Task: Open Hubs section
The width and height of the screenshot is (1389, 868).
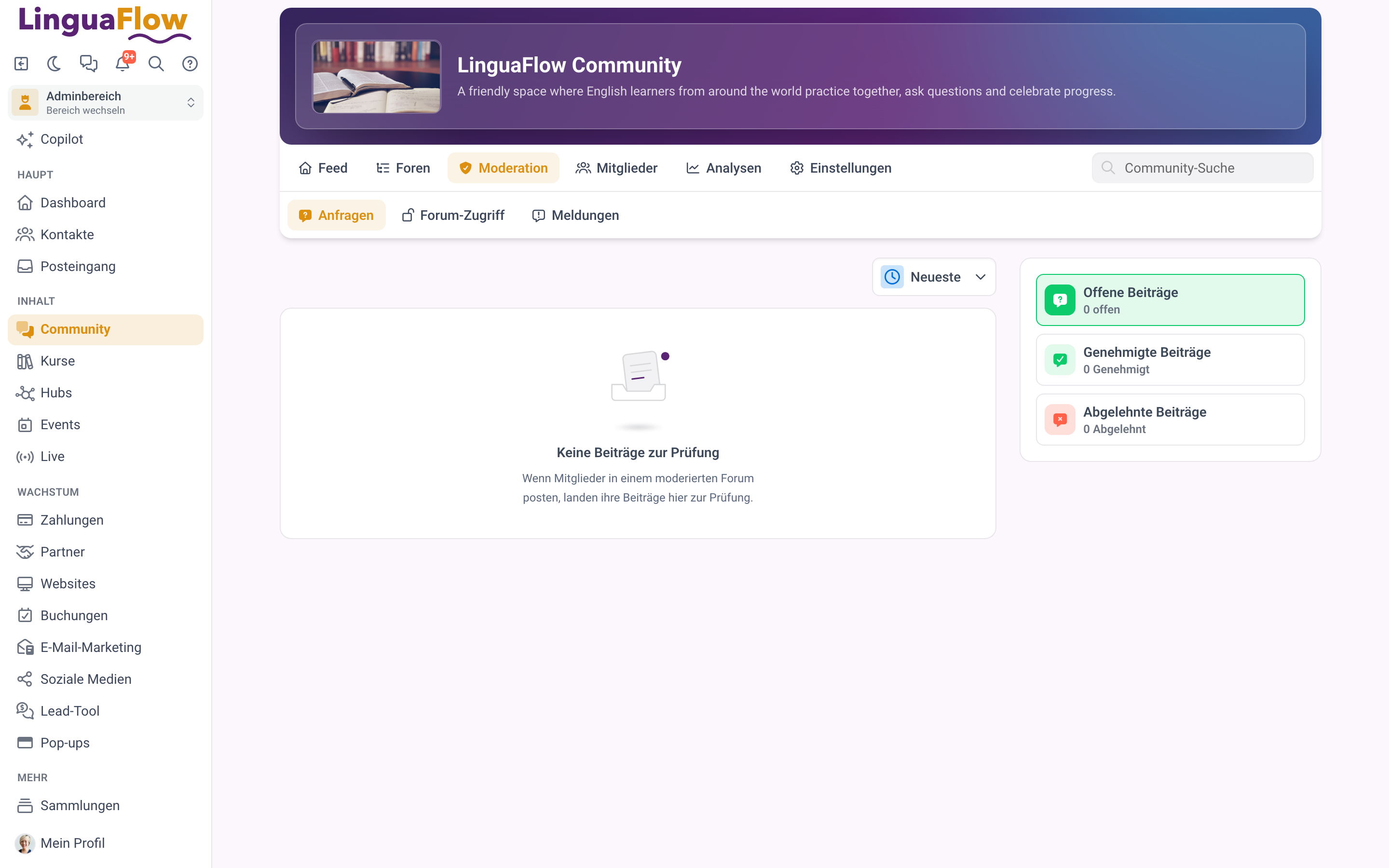Action: pos(106,393)
